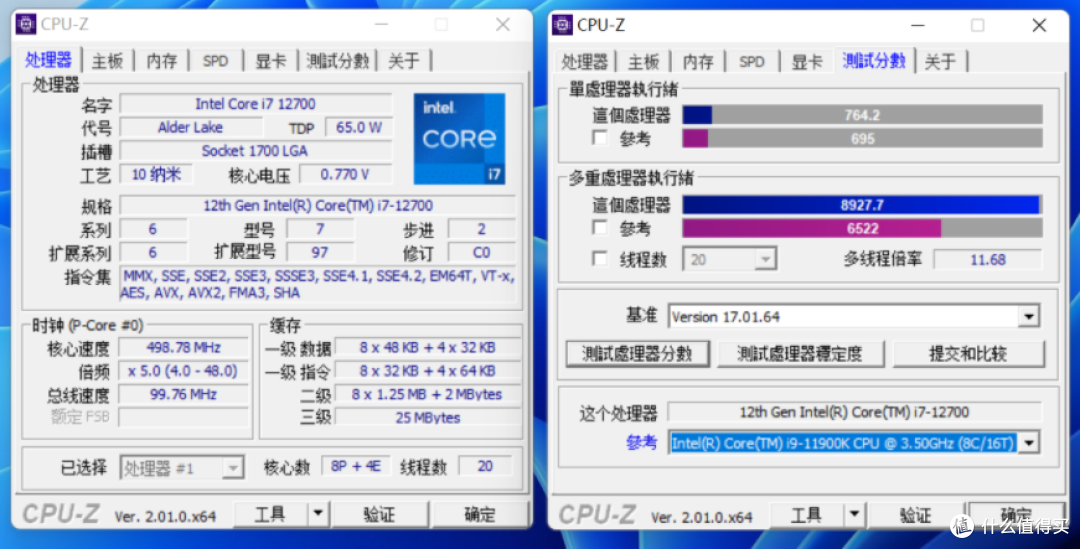Click the TDP field 65.0 W
The image size is (1080, 549).
(359, 127)
